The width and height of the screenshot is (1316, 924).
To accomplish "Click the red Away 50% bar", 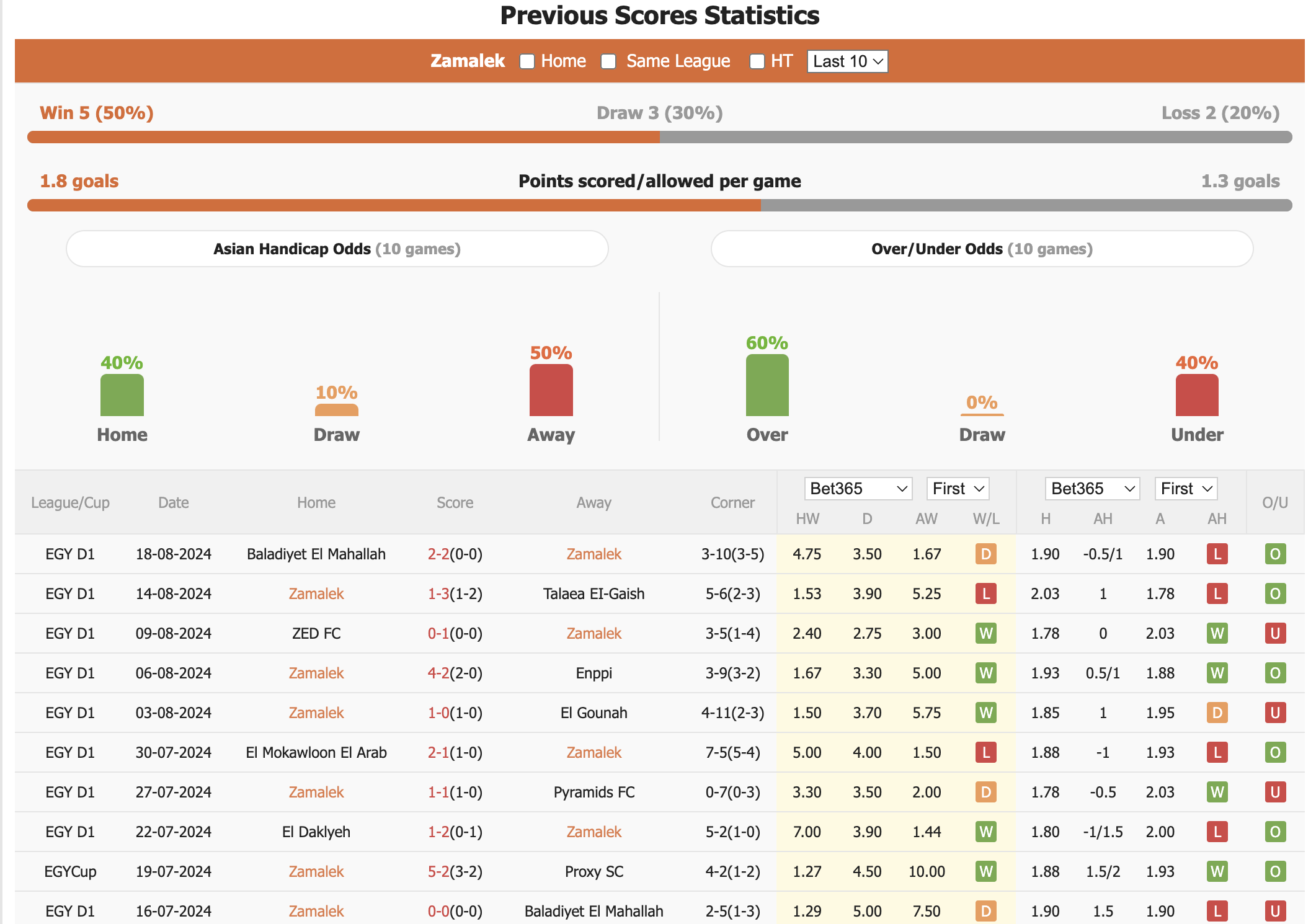I will point(551,390).
